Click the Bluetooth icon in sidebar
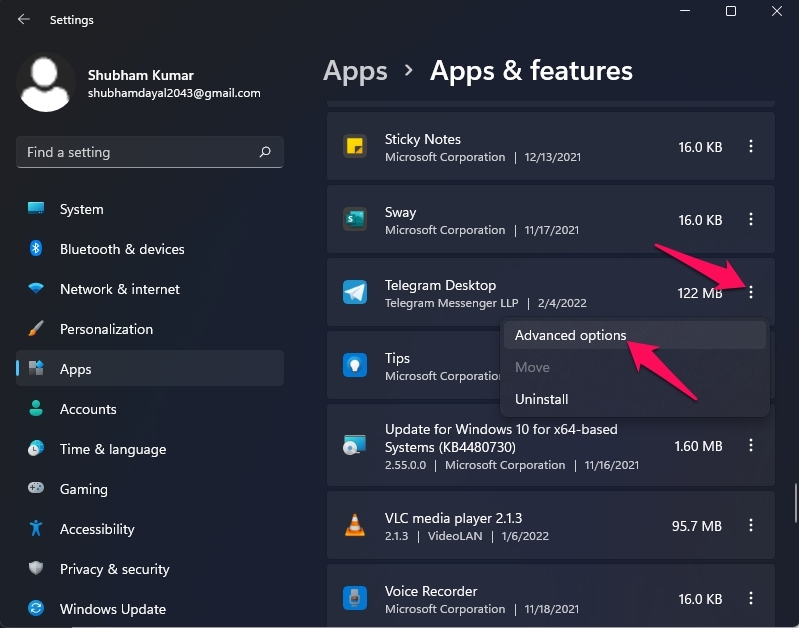Viewport: 799px width, 628px height. coord(36,249)
